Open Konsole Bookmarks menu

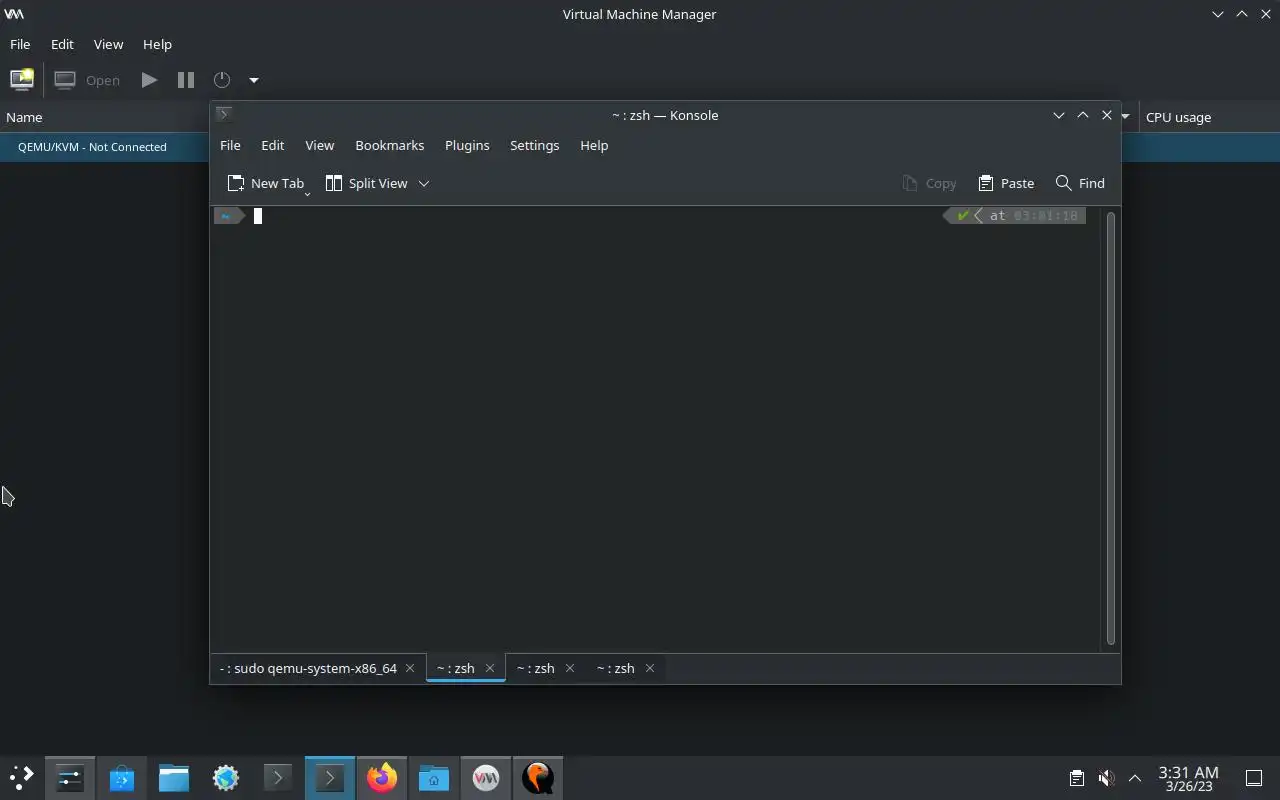[389, 145]
